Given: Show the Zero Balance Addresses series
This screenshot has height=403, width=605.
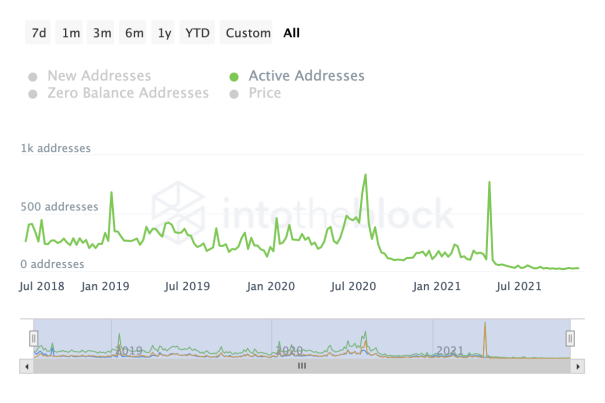Looking at the screenshot, I should 127,93.
